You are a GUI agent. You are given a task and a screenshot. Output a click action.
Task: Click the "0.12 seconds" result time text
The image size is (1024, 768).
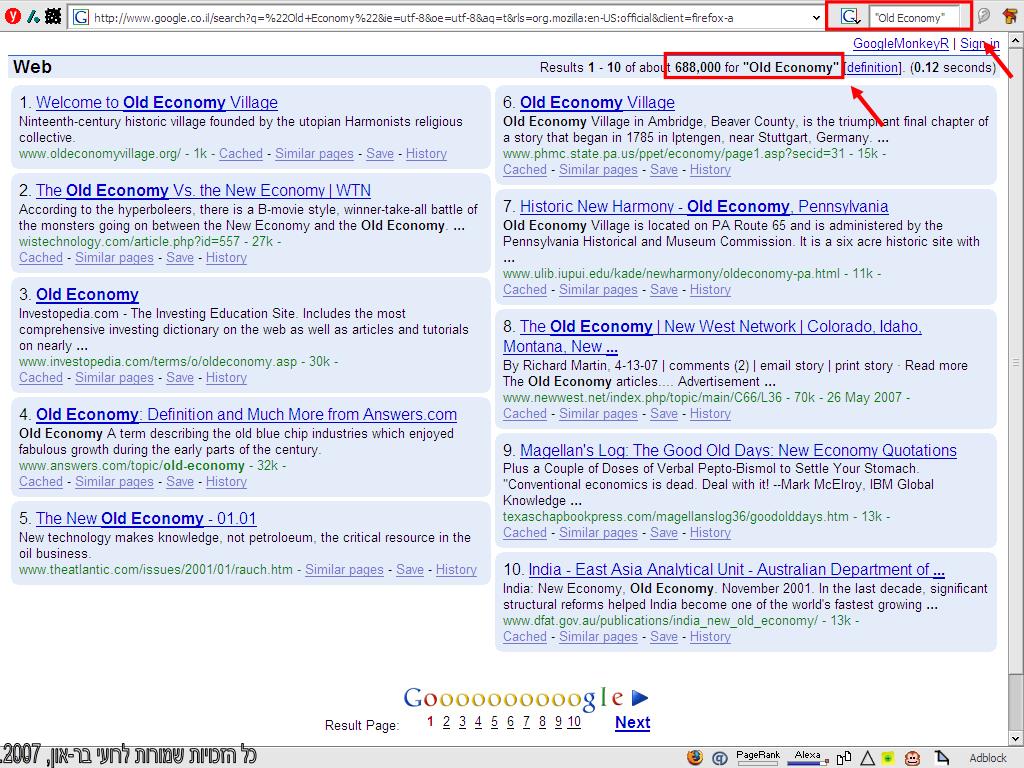click(953, 67)
